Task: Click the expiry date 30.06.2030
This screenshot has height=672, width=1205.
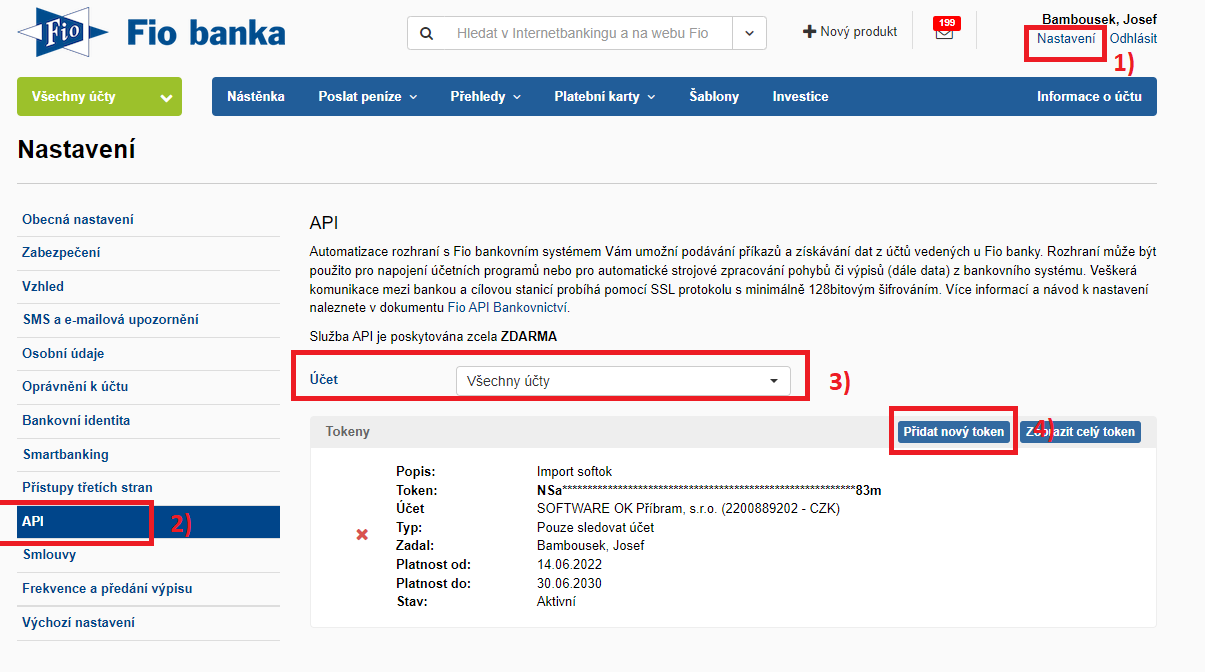Action: (569, 583)
